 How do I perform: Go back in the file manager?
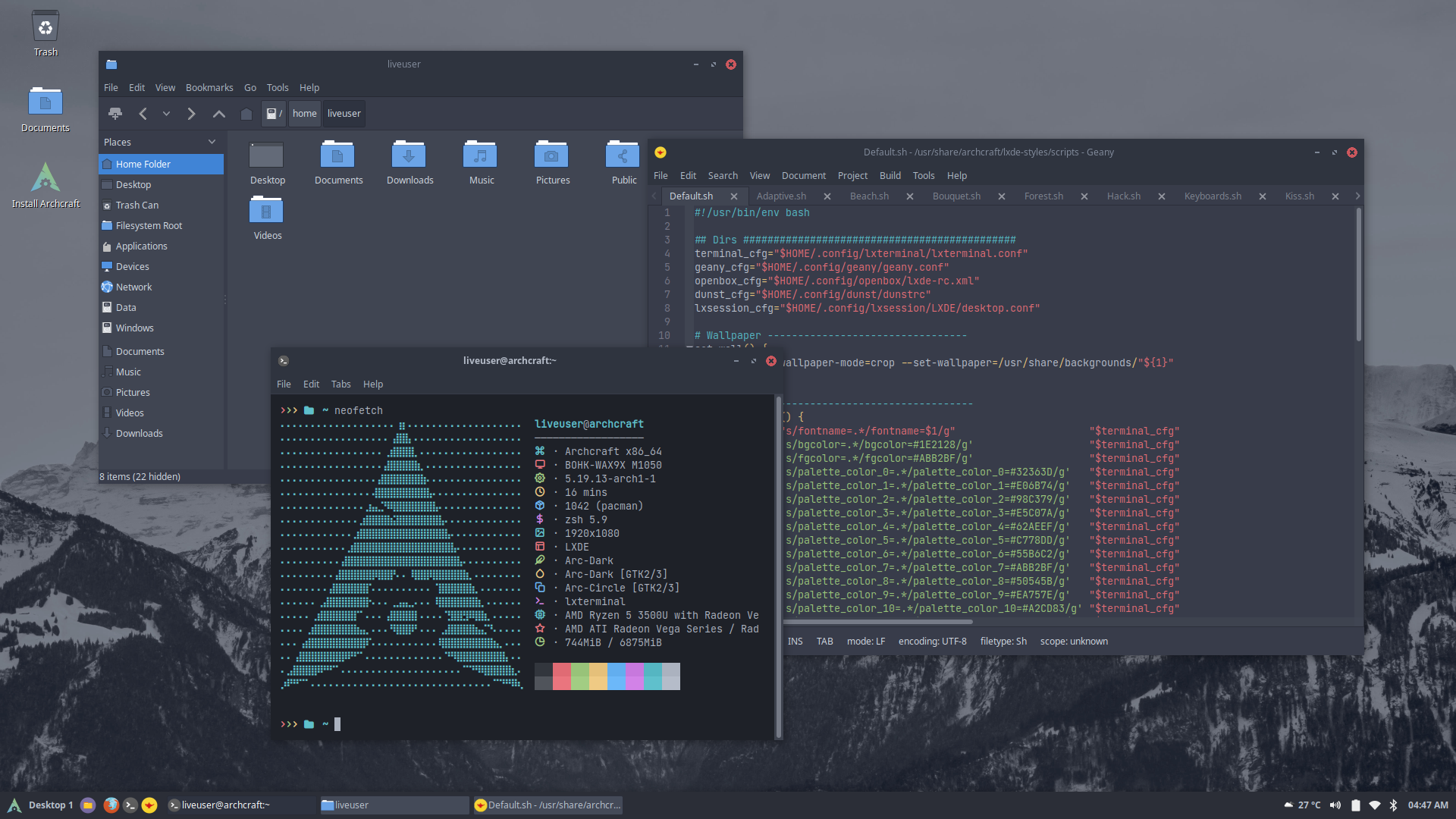(x=143, y=114)
